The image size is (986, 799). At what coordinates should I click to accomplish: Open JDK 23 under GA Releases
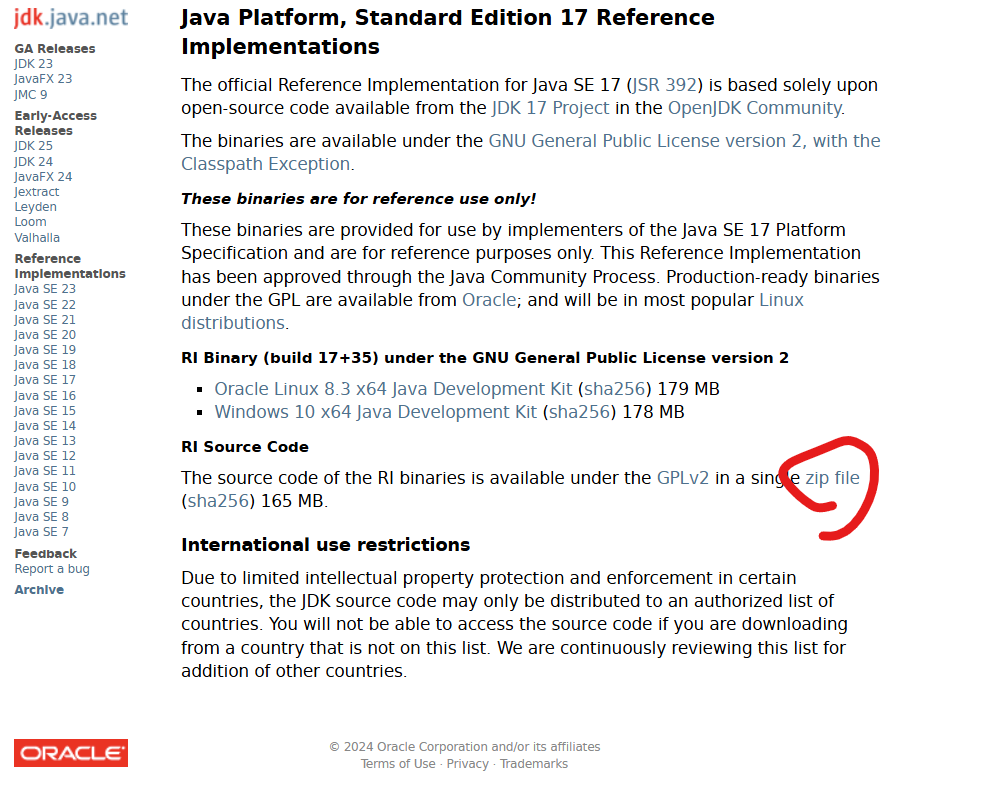pyautogui.click(x=33, y=63)
